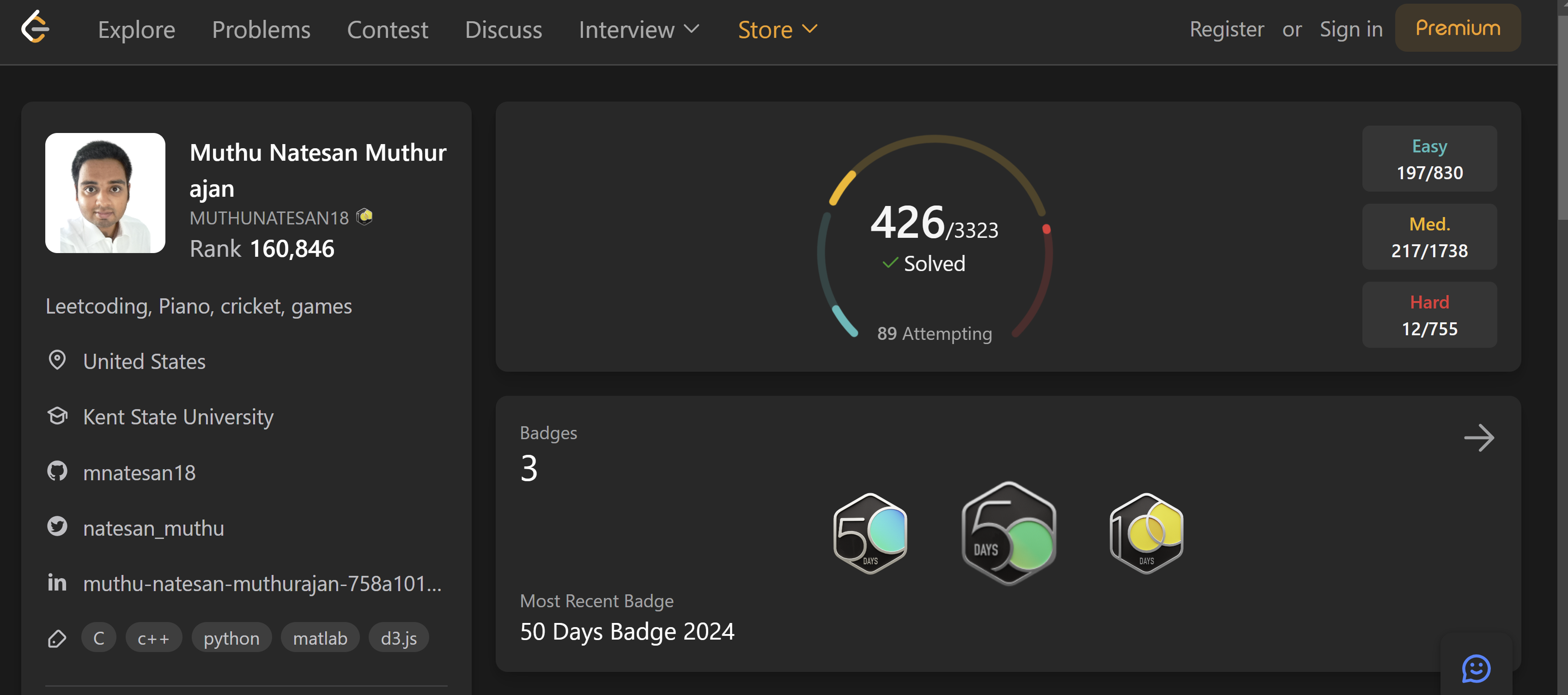Navigate to the Problems menu tab

[x=261, y=29]
